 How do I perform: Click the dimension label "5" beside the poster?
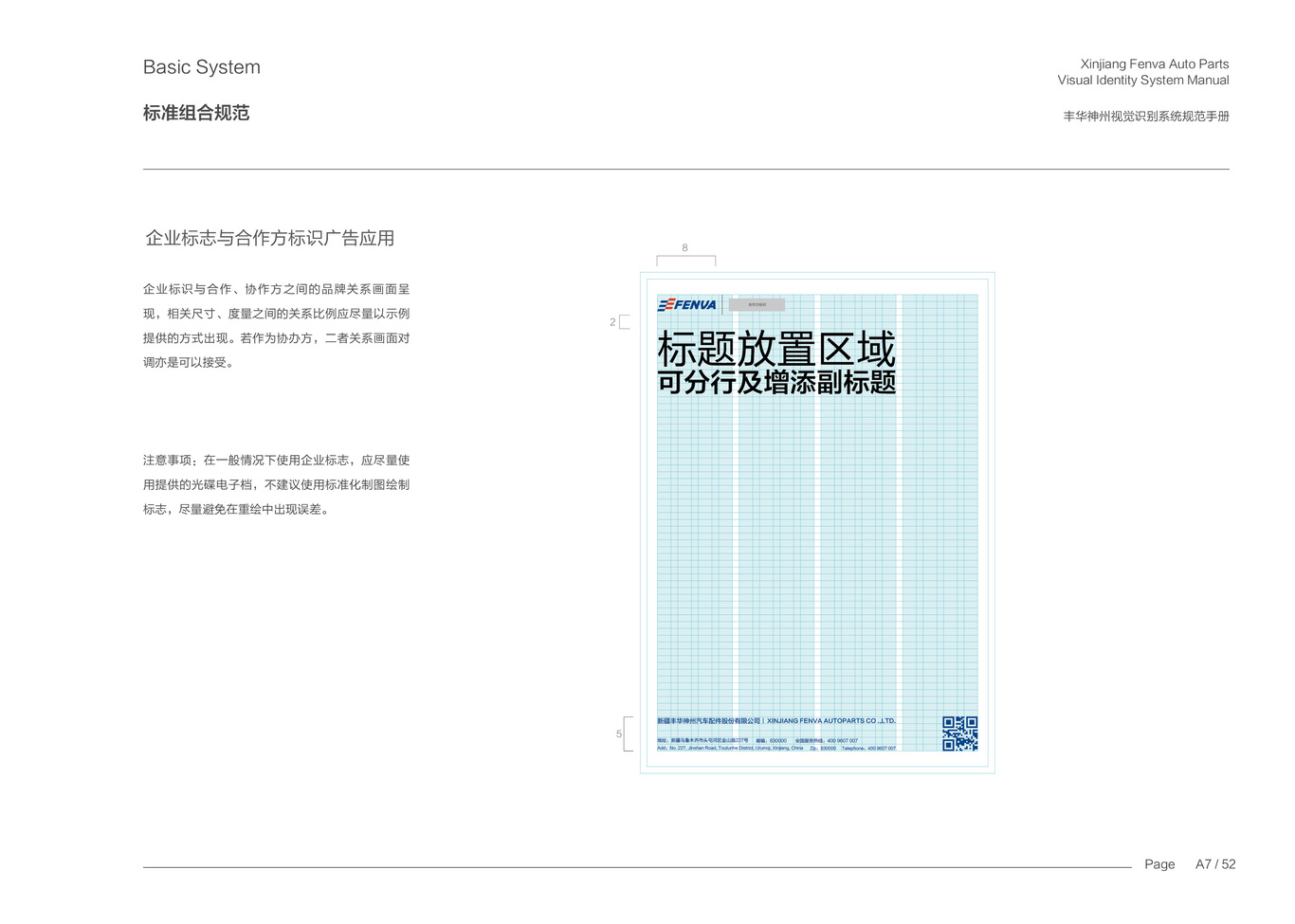619,734
